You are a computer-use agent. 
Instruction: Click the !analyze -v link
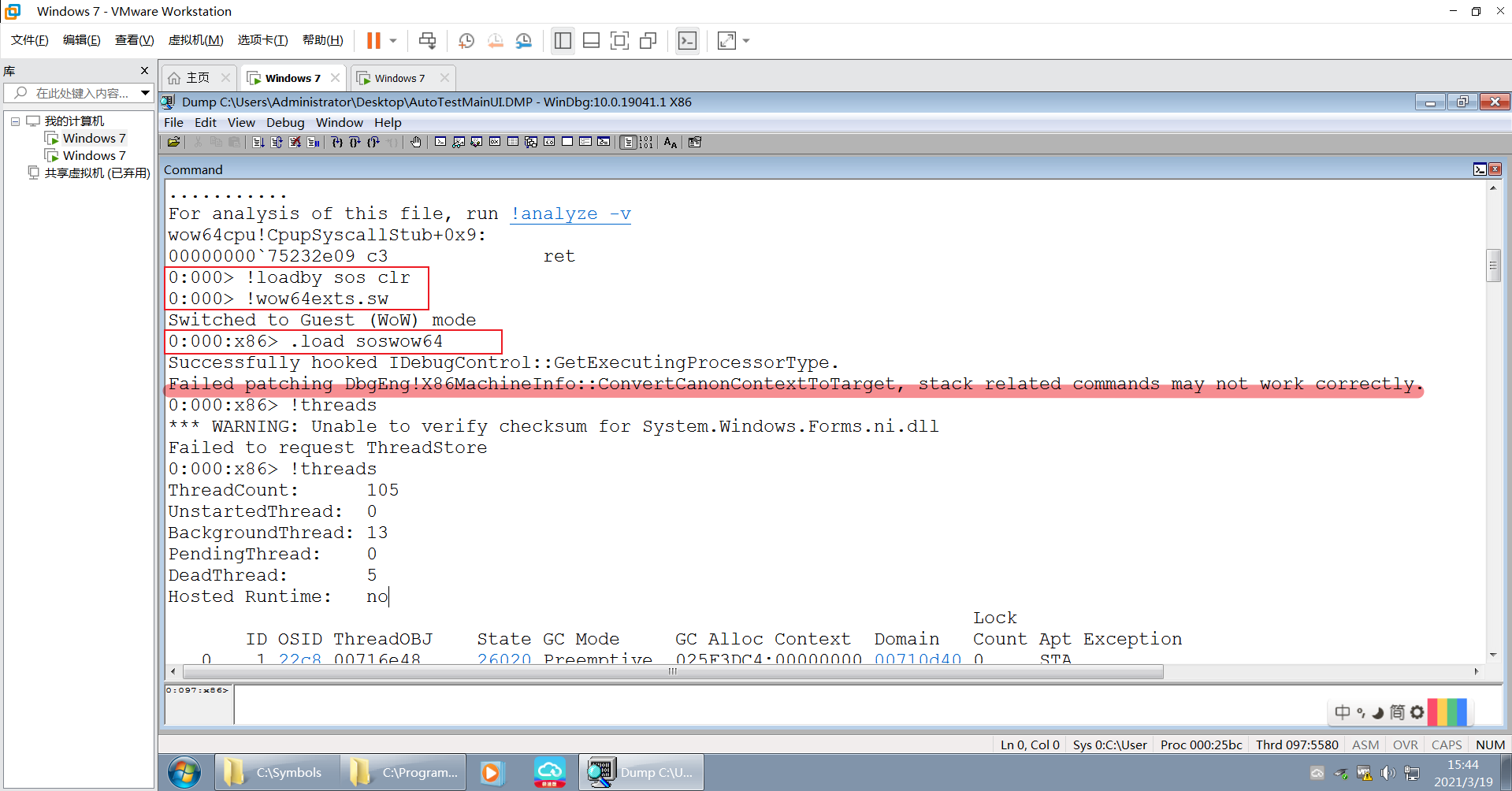(x=570, y=214)
